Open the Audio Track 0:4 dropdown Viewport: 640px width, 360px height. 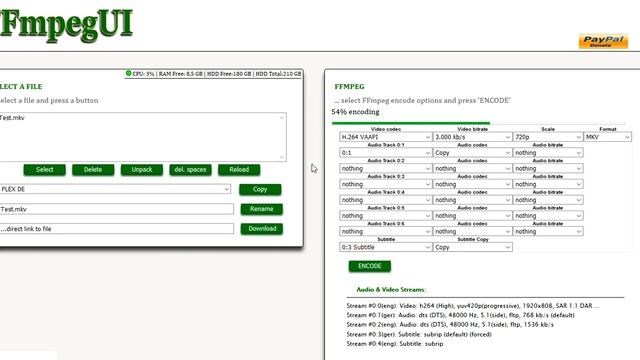click(x=385, y=200)
